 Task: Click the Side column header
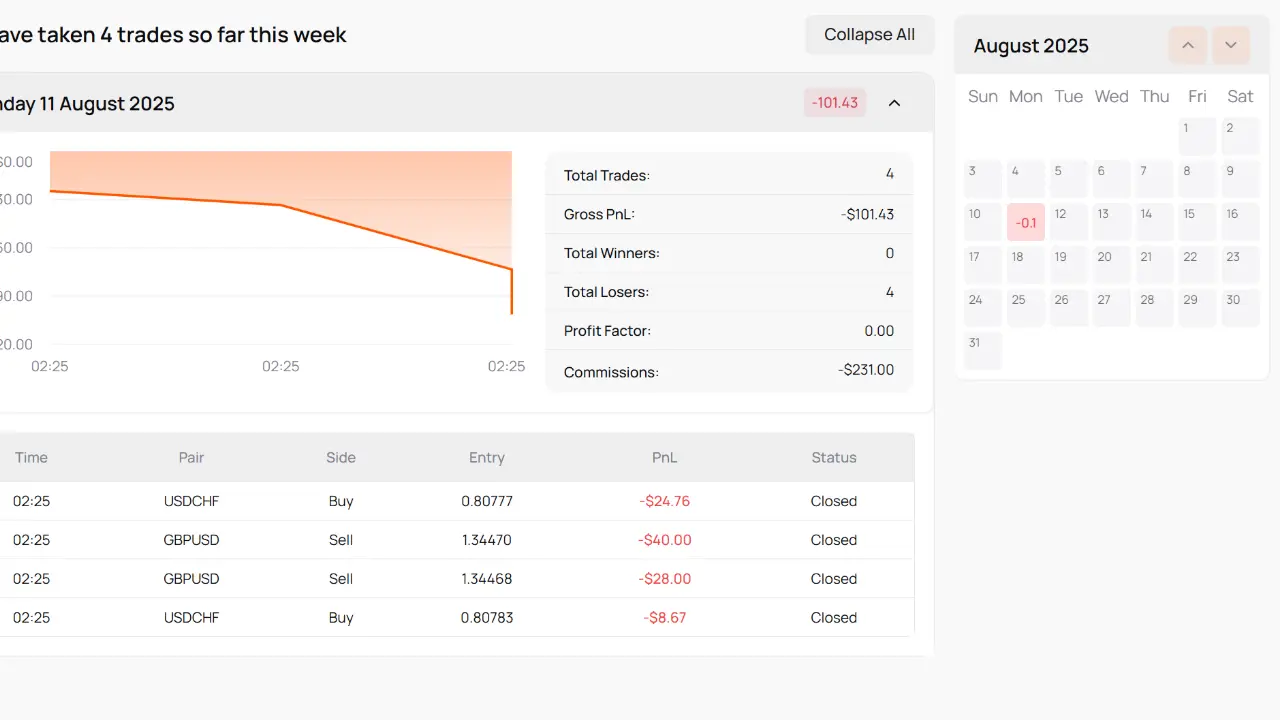pyautogui.click(x=341, y=457)
